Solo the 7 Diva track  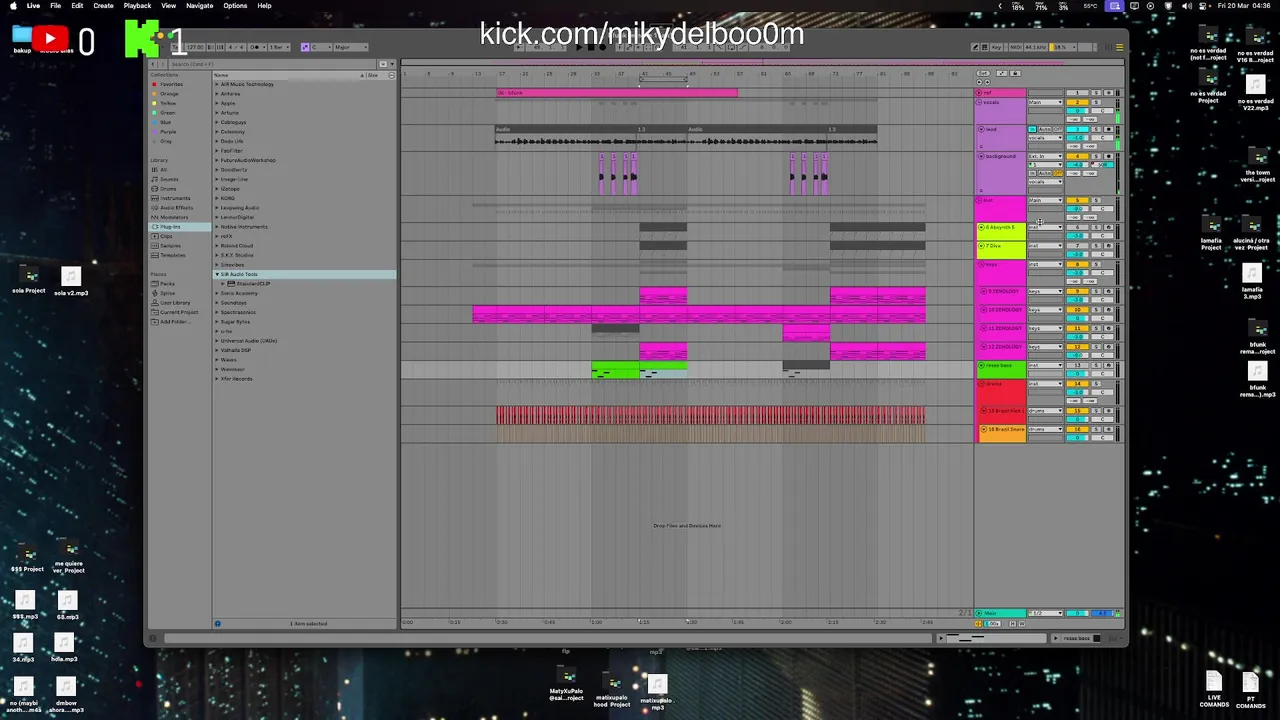click(1096, 246)
